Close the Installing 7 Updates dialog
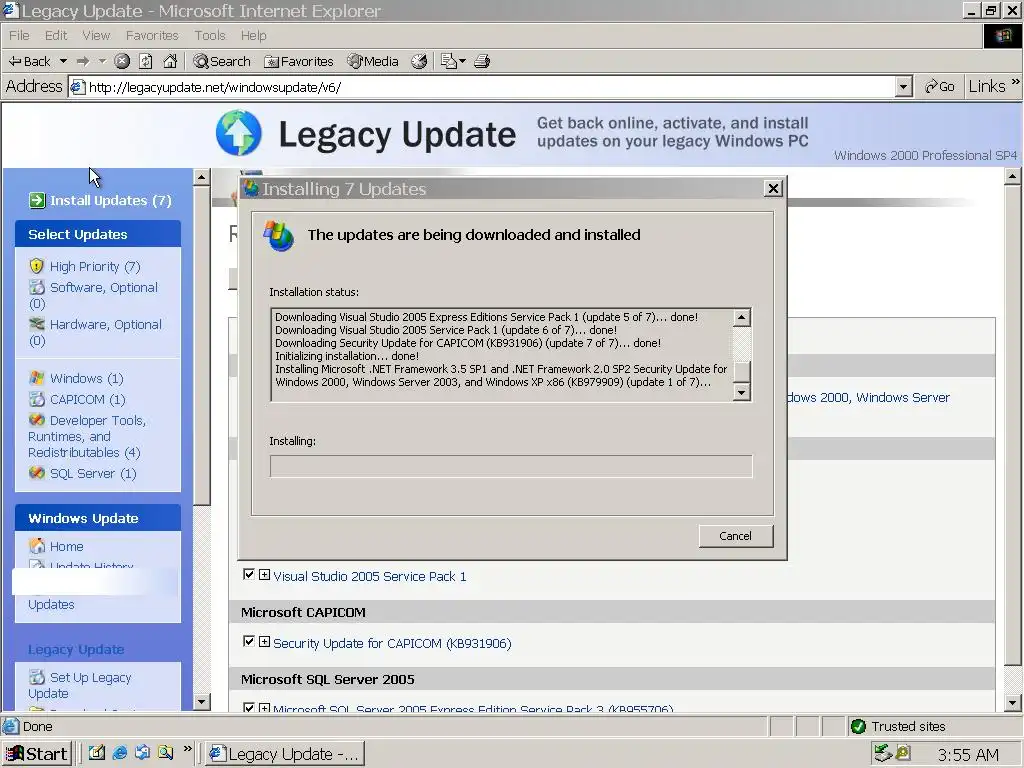The image size is (1024, 768). click(x=773, y=189)
